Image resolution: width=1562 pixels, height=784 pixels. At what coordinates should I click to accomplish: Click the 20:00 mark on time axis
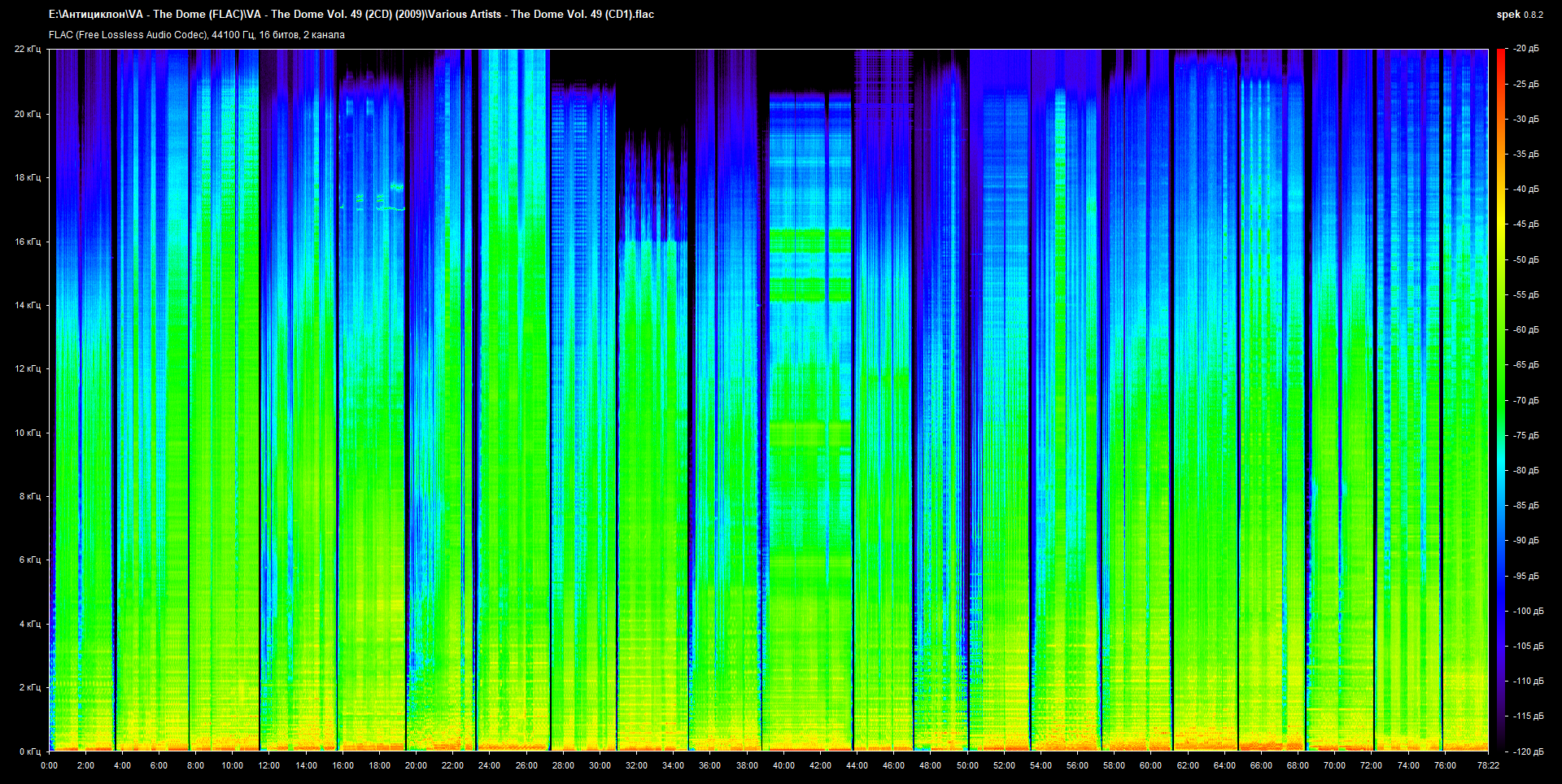pyautogui.click(x=416, y=765)
